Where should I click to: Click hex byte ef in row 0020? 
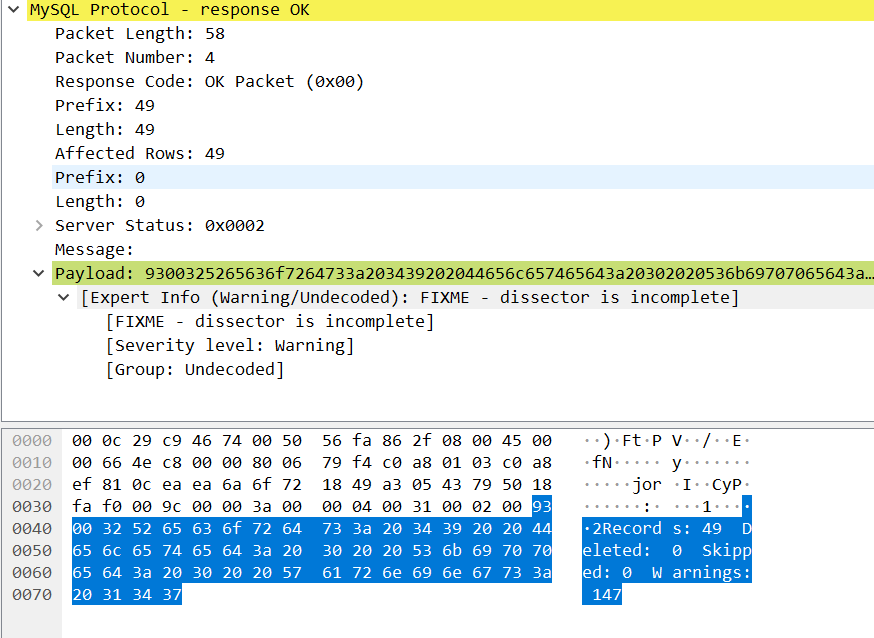82,485
